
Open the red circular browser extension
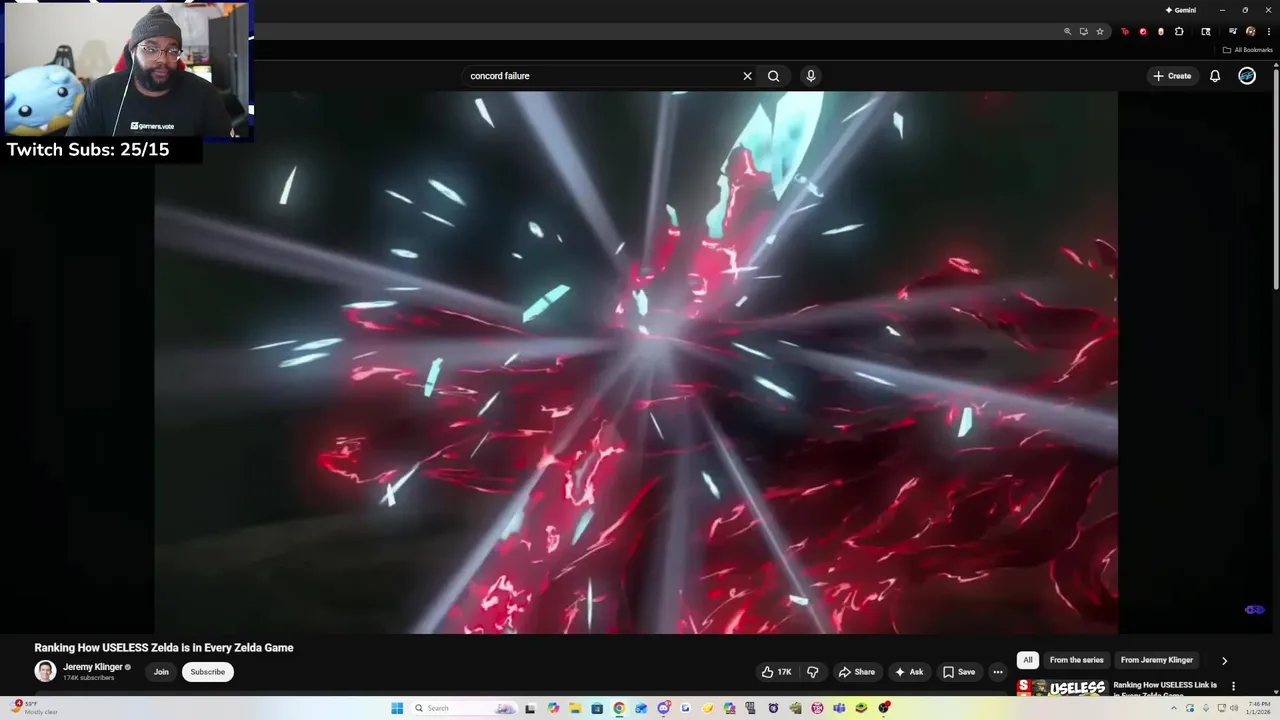1143,31
